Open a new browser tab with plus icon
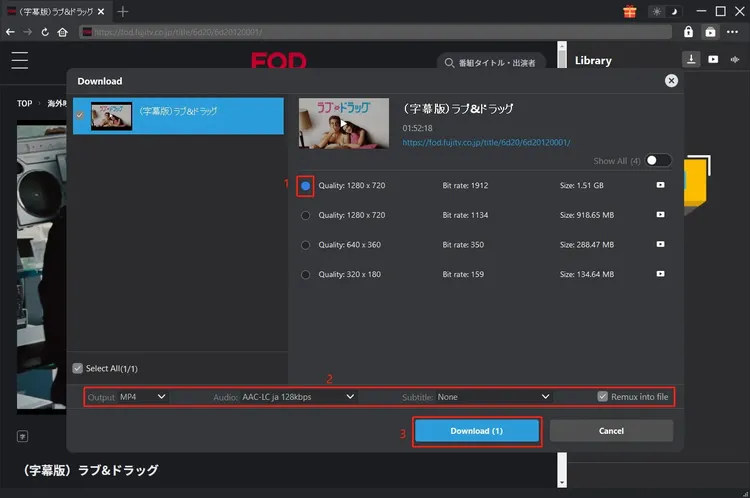The image size is (750, 498). point(123,12)
